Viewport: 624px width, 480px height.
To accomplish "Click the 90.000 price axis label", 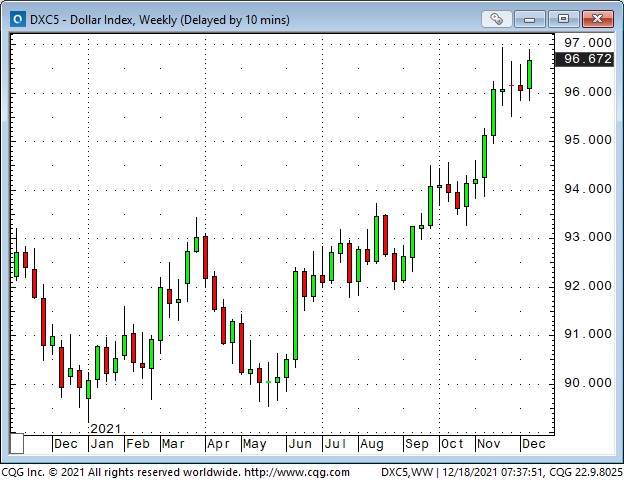I will click(x=588, y=383).
